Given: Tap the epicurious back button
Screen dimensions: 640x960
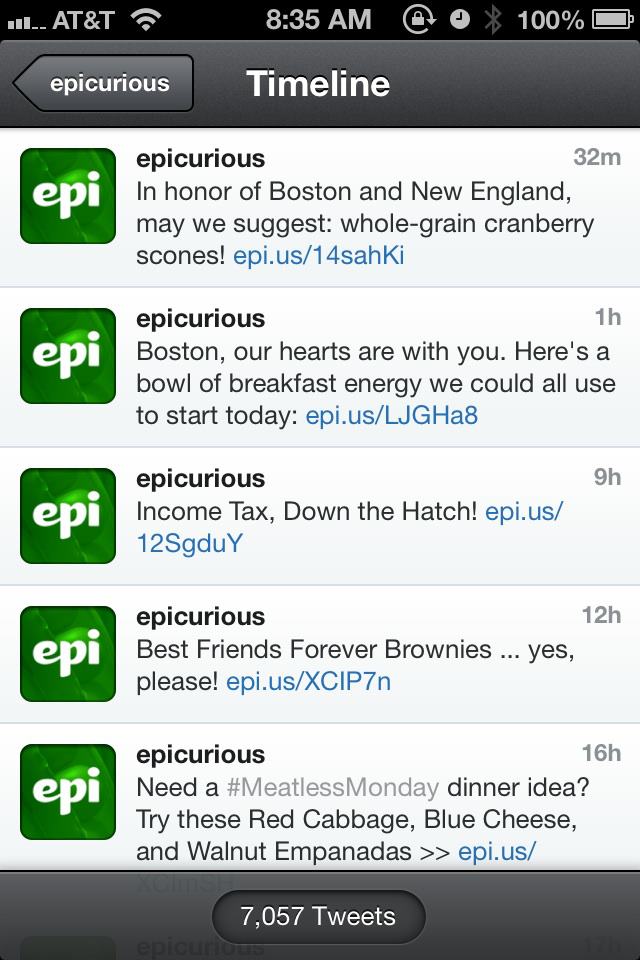Looking at the screenshot, I should pos(104,83).
